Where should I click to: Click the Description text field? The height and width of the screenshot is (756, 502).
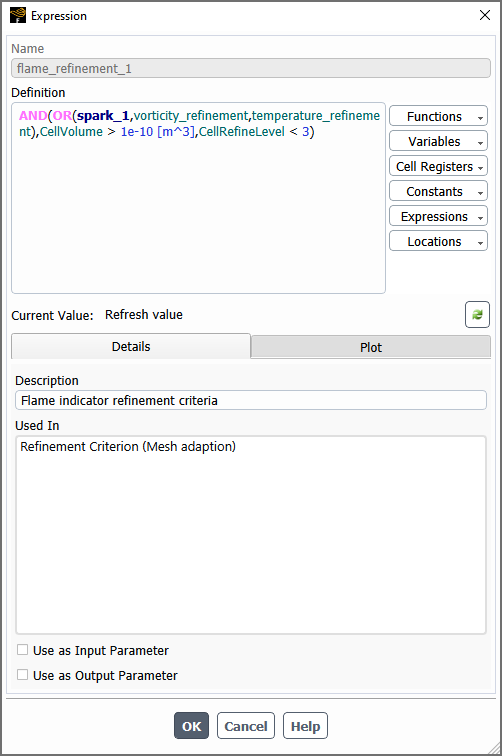251,400
